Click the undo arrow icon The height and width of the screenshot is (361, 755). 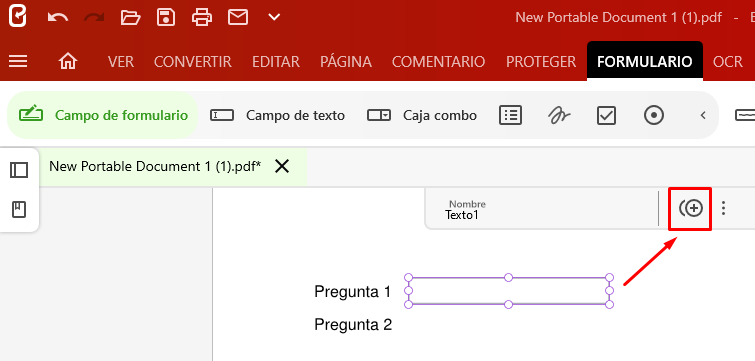pyautogui.click(x=58, y=18)
